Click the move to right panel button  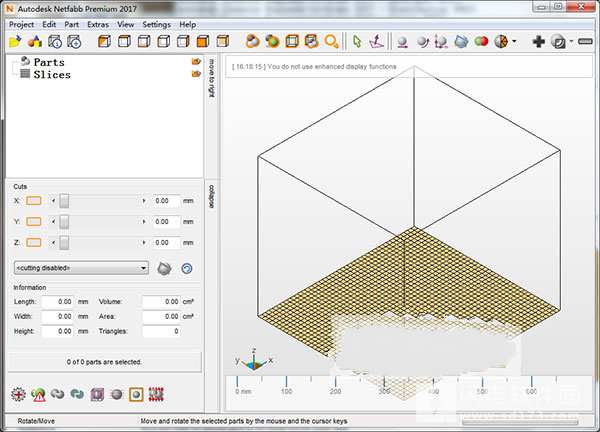(x=212, y=78)
